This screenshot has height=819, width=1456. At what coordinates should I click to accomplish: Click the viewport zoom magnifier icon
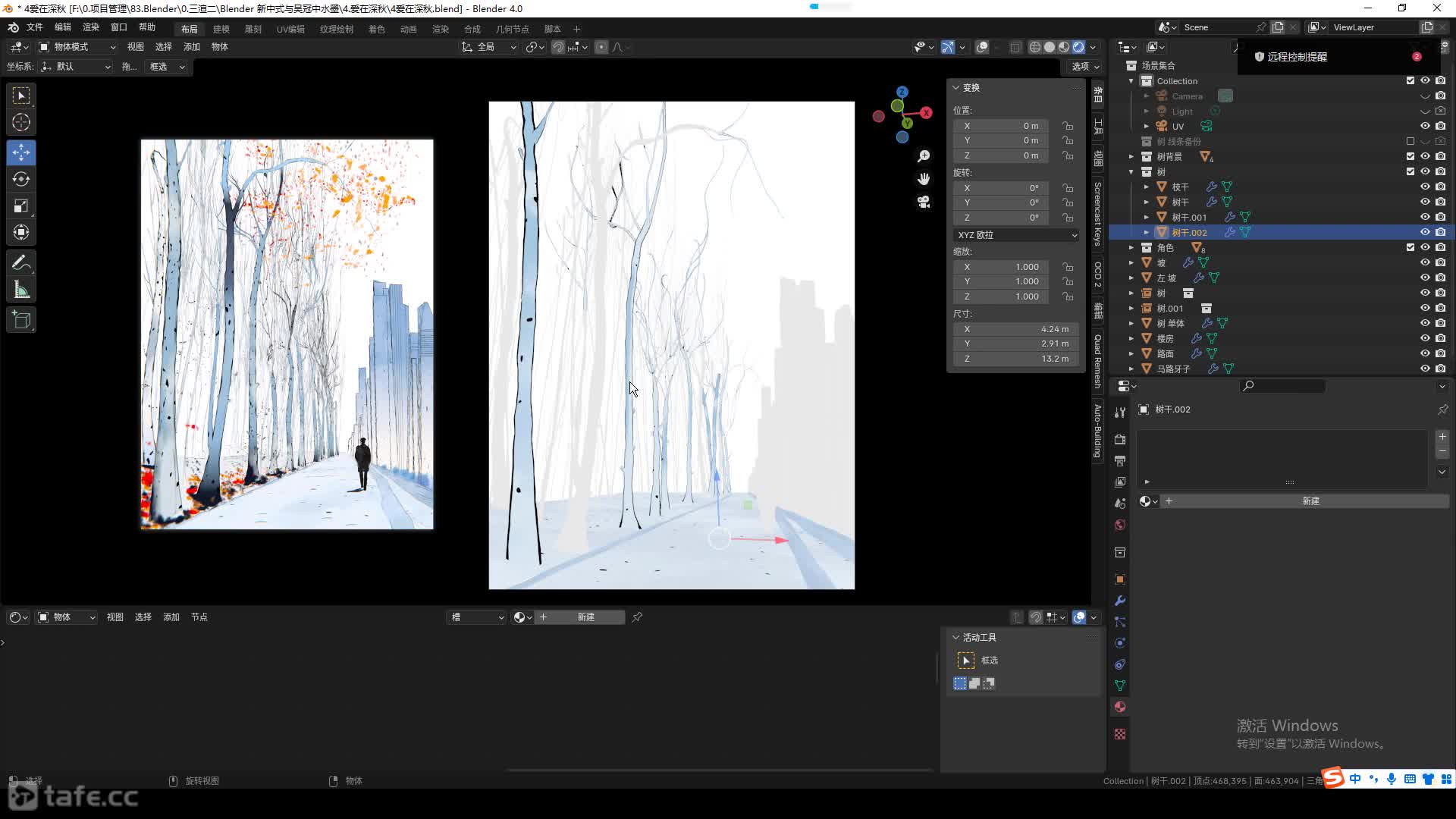pyautogui.click(x=924, y=156)
